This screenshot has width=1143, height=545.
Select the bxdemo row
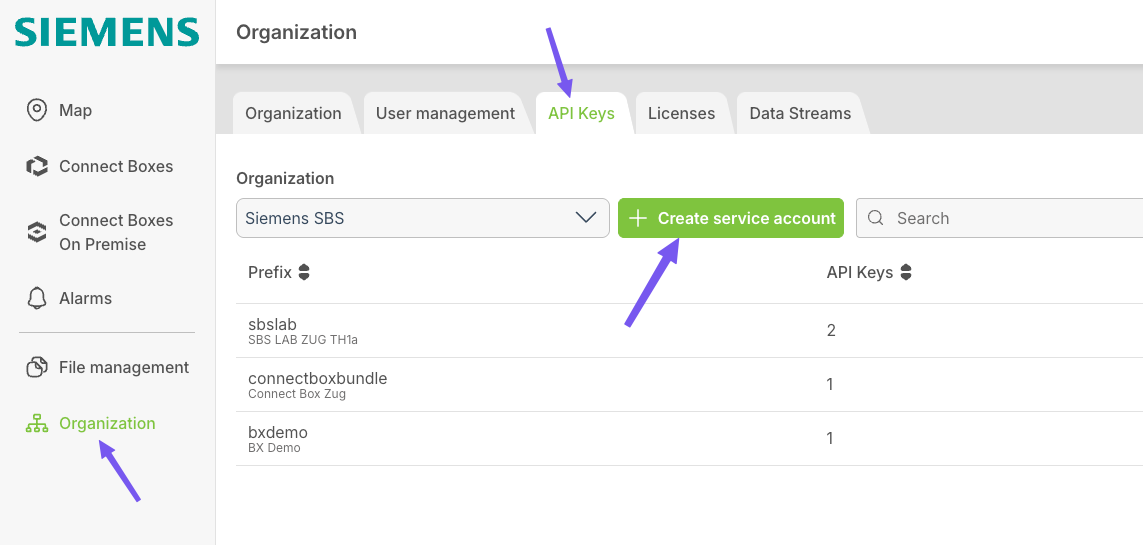(690, 439)
